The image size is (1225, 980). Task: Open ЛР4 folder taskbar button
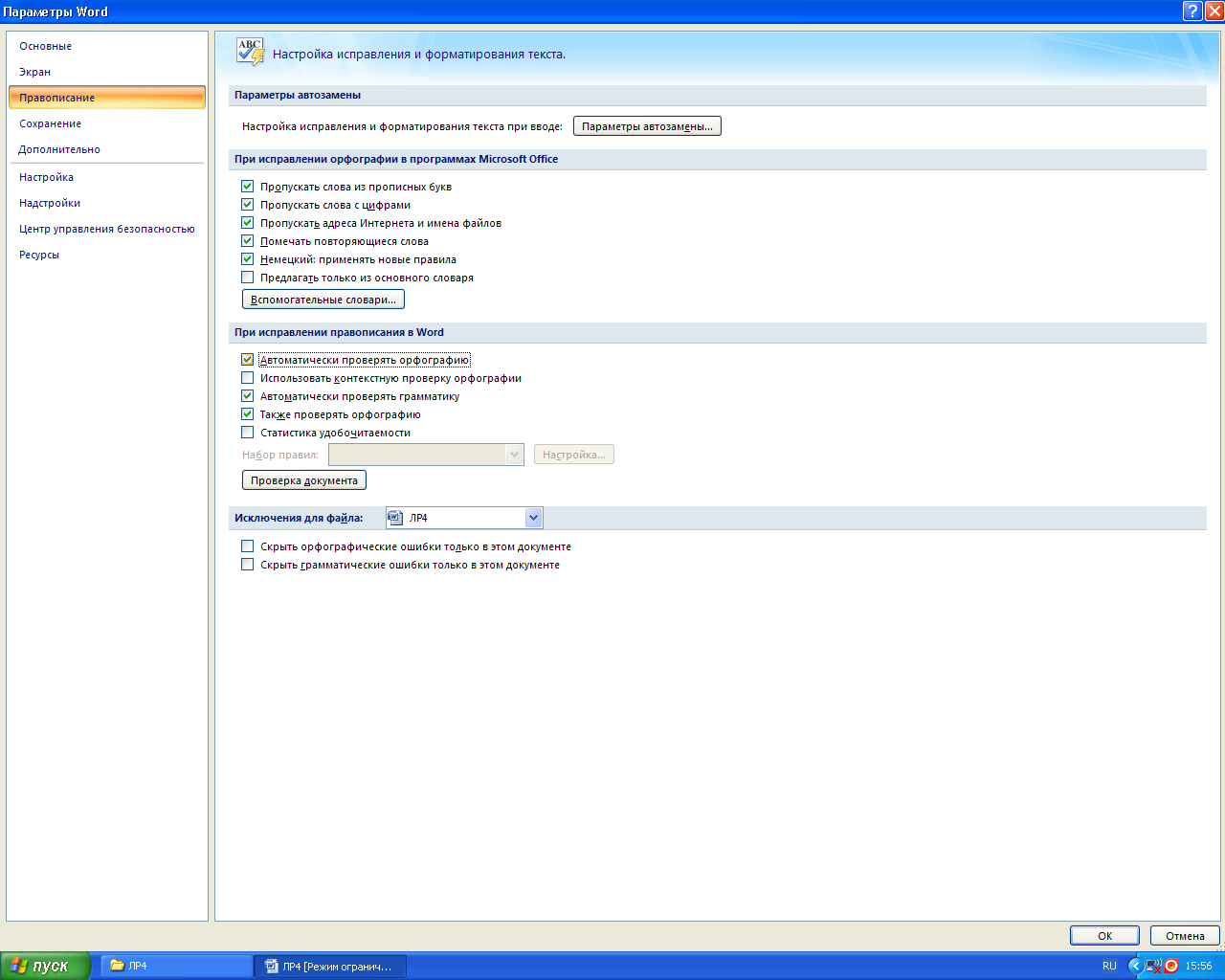176,966
